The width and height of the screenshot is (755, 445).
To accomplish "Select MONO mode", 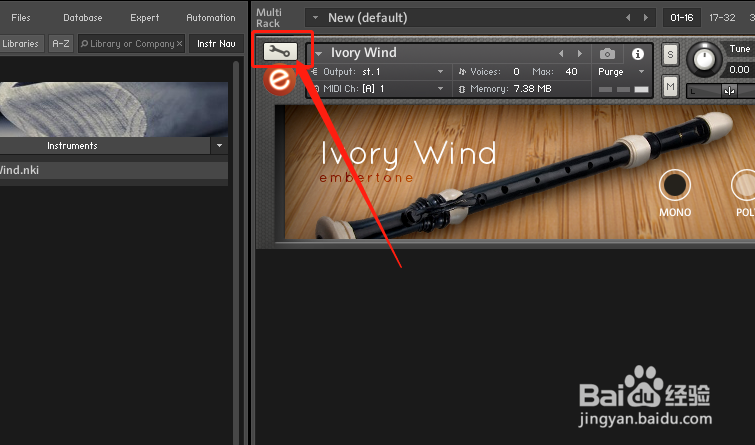I will tap(675, 185).
